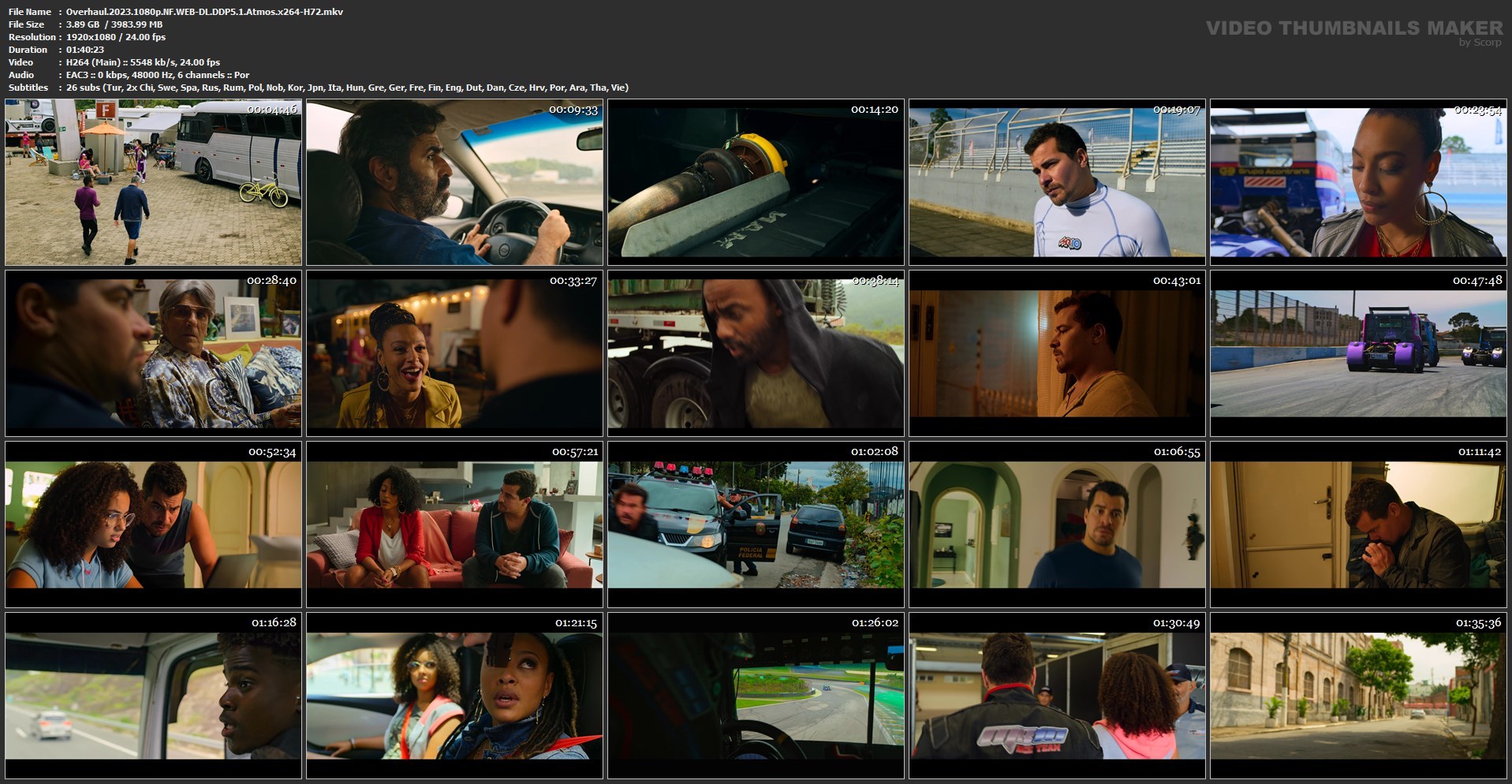Click the subtitles list starting with 26 subs
The height and width of the screenshot is (784, 1512).
[347, 88]
